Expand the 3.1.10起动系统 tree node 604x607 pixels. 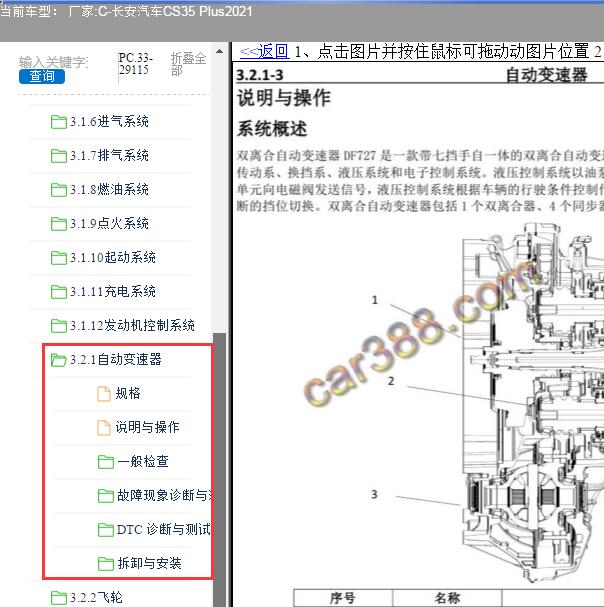point(113,258)
